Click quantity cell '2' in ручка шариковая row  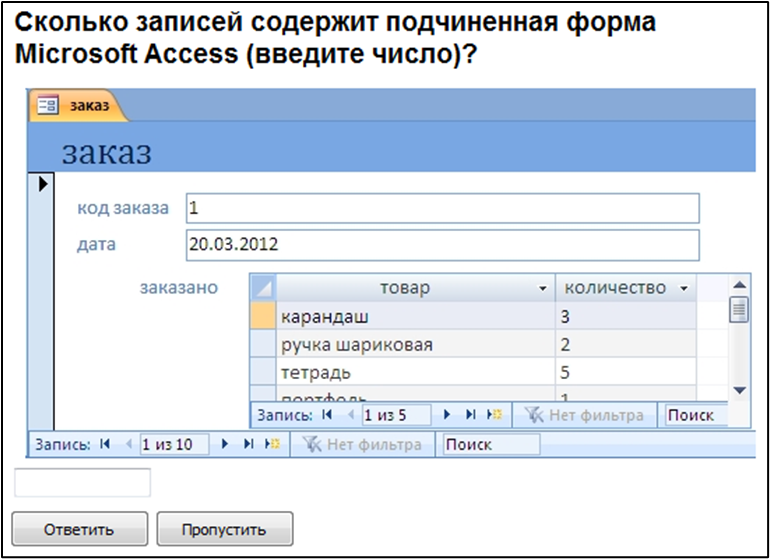pos(626,344)
